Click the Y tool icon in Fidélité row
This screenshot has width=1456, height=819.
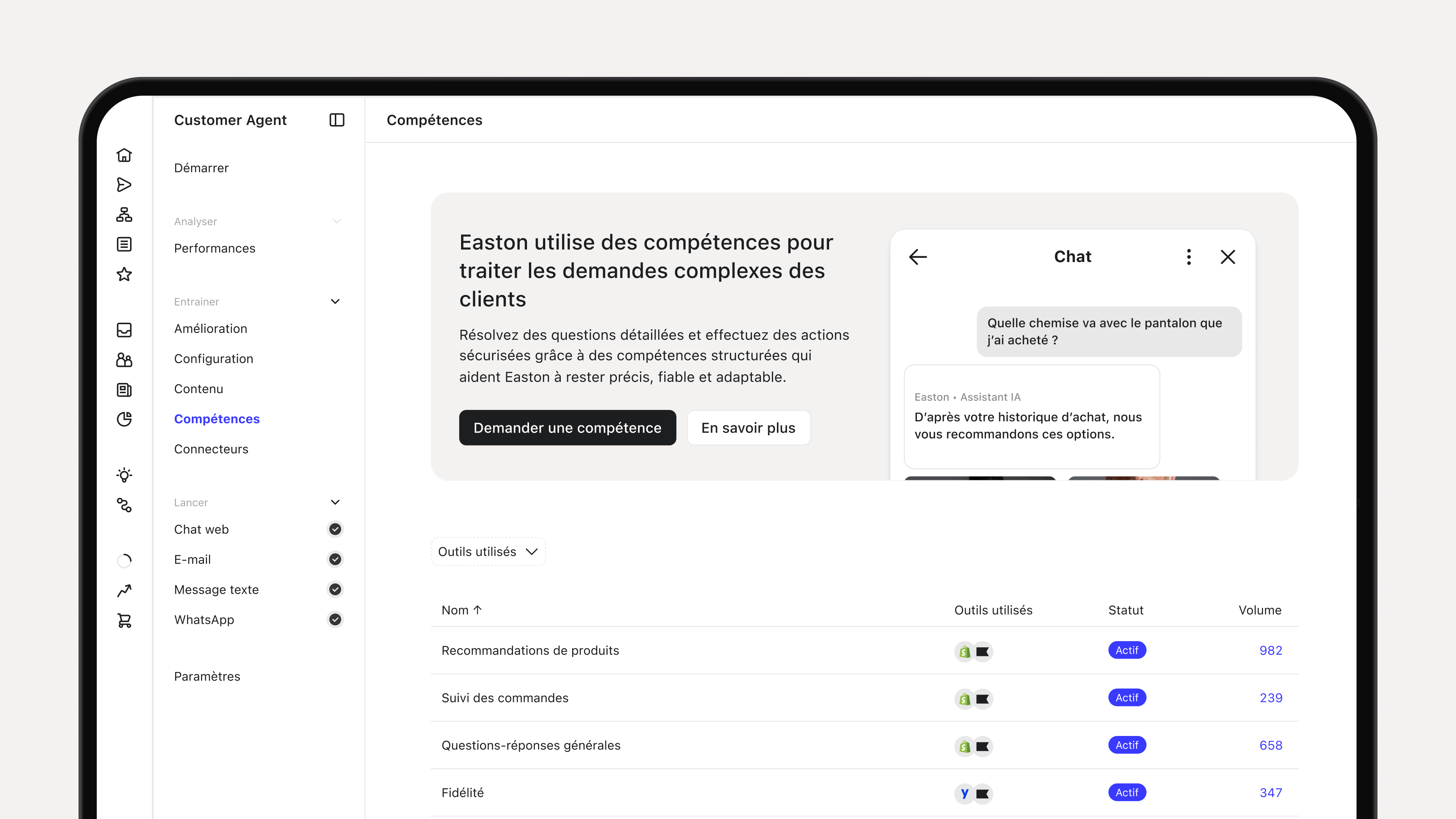click(x=964, y=794)
